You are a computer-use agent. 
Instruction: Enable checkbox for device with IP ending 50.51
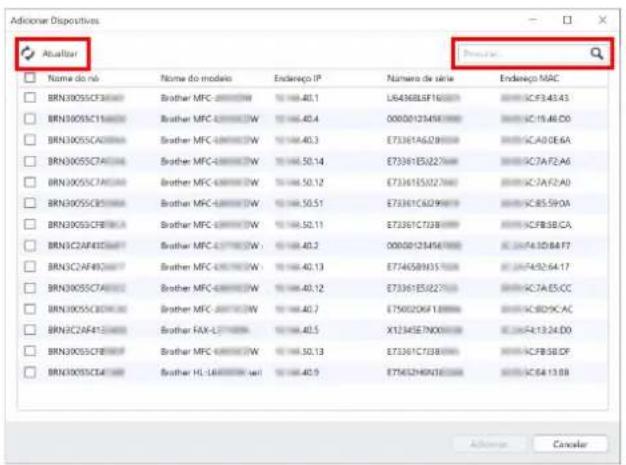(30, 203)
